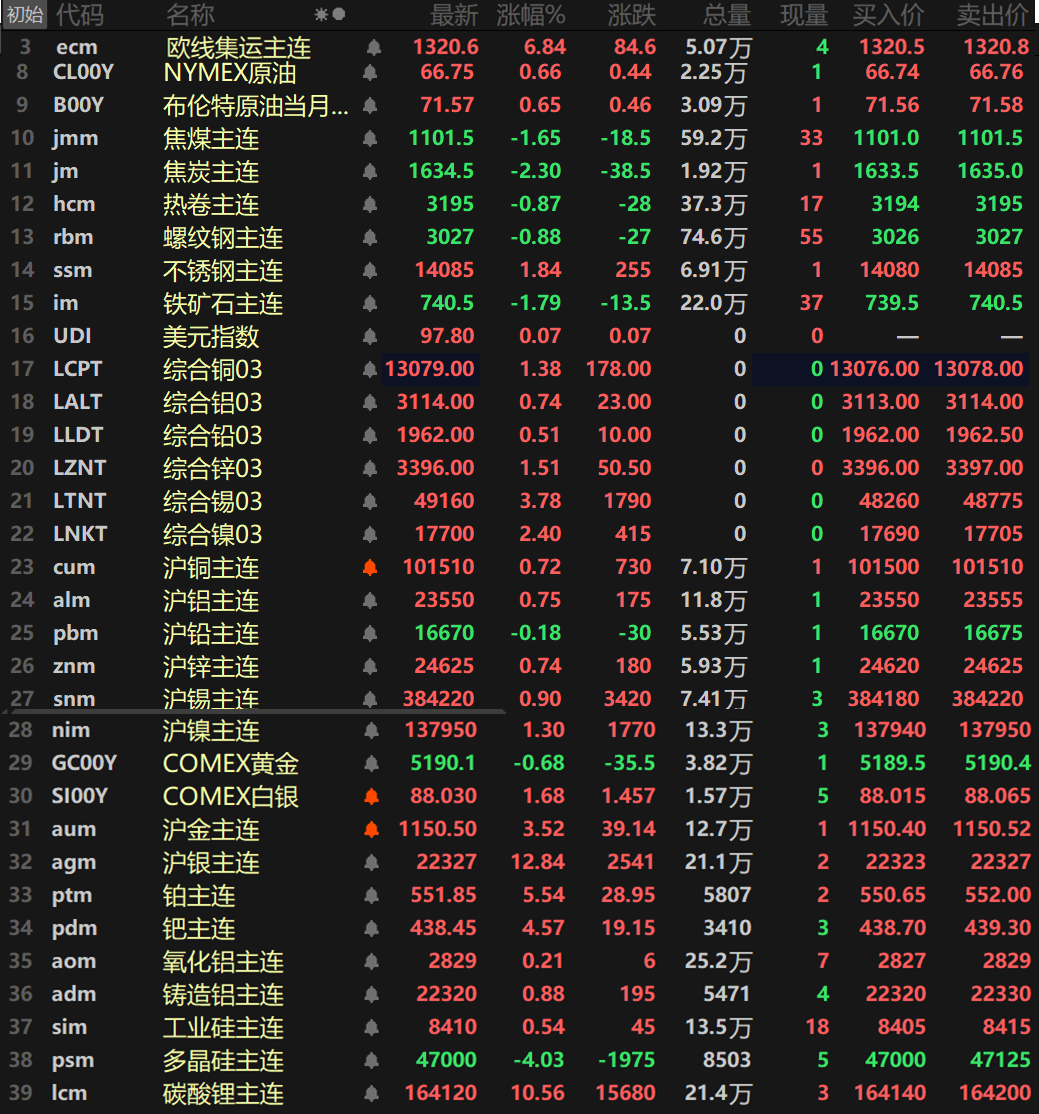
Task: Select the 布伦特原油当月 row name
Action: pyautogui.click(x=256, y=106)
